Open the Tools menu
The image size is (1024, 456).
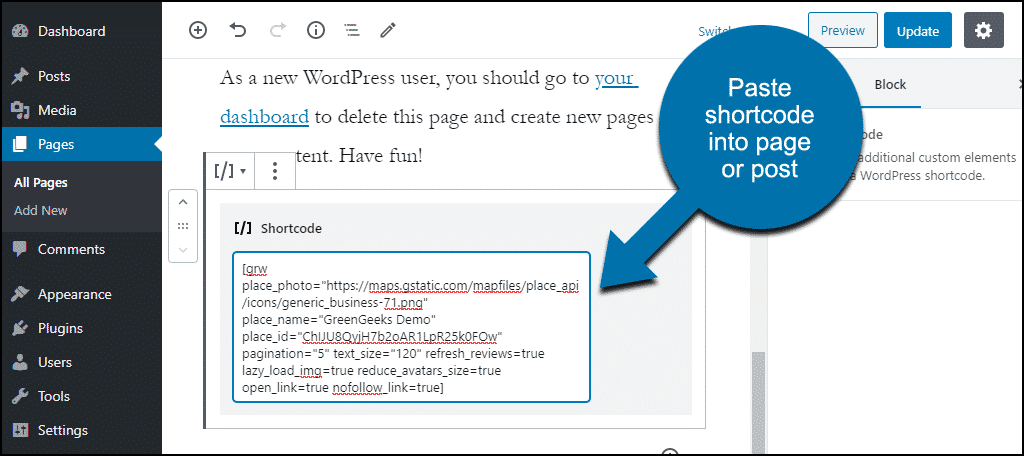(x=54, y=397)
